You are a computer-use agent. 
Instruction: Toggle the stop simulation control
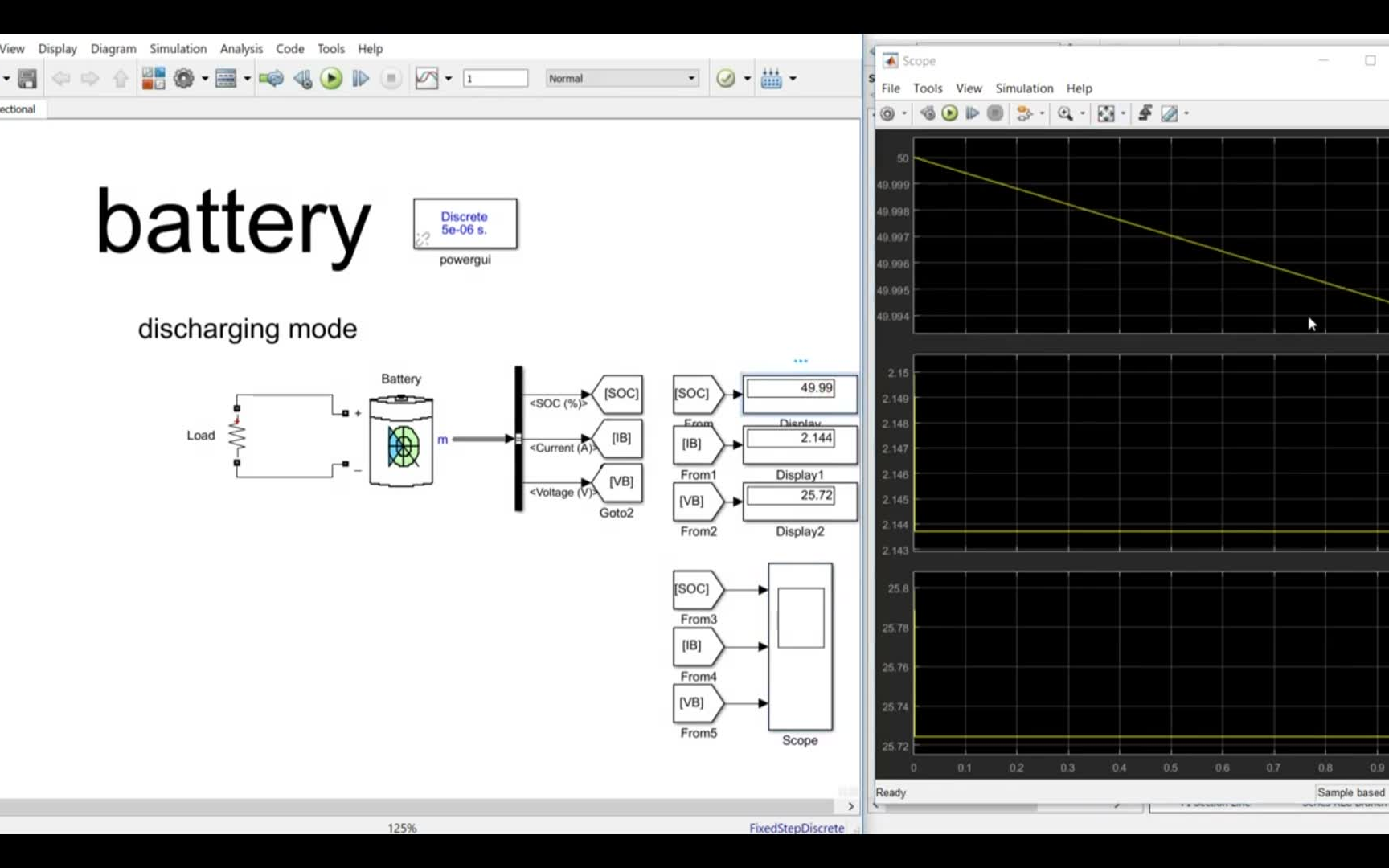(391, 78)
